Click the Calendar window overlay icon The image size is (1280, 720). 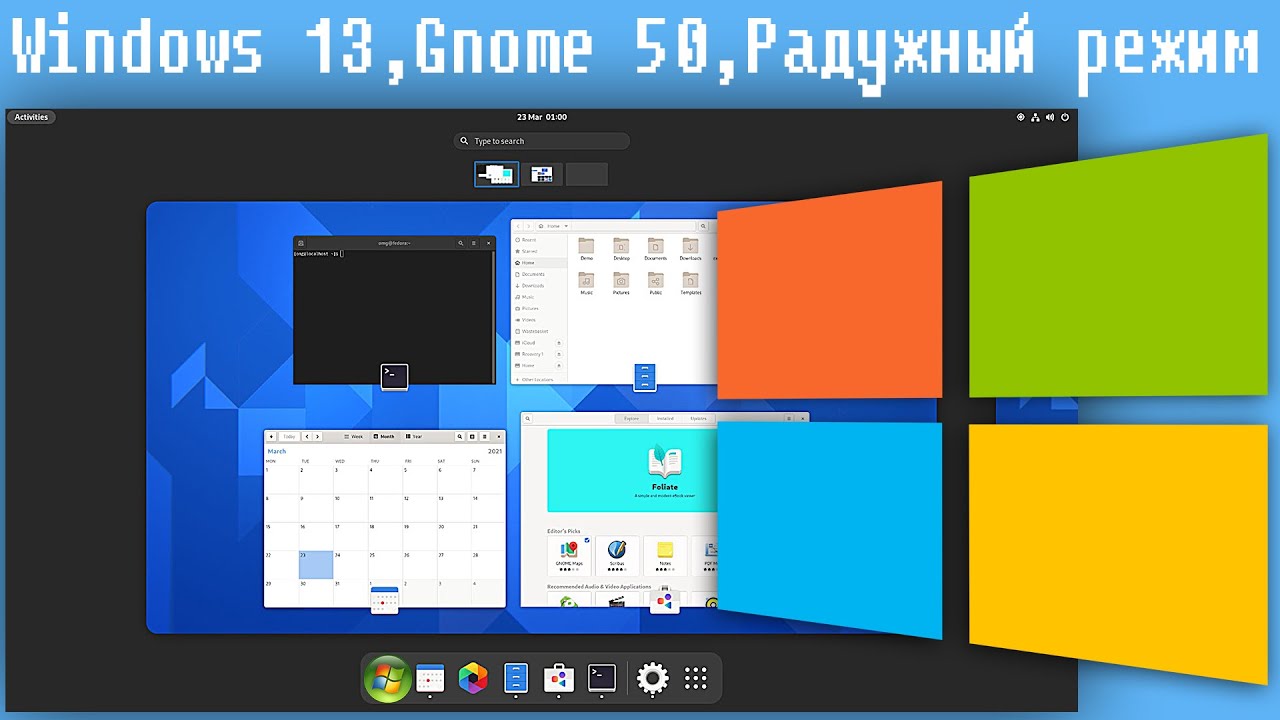tap(384, 600)
